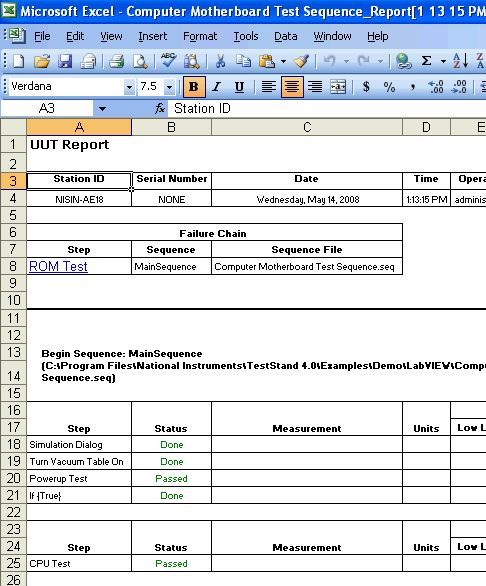This screenshot has width=486, height=586.
Task: Click the Name Box showing A3
Action: click(x=47, y=109)
